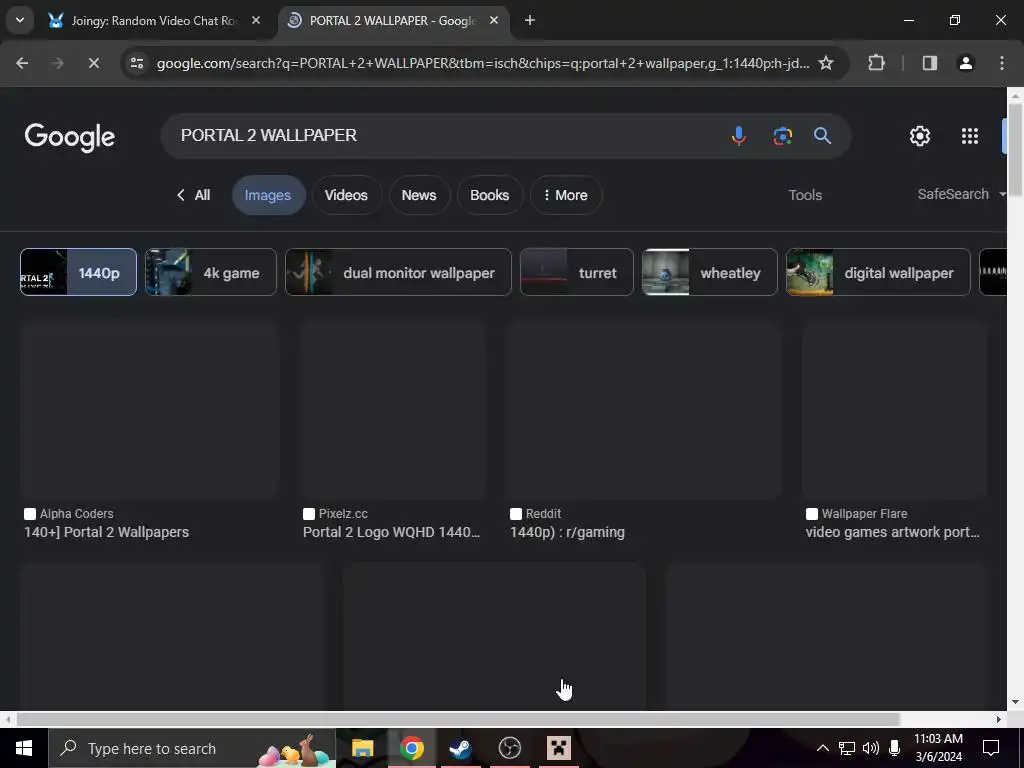Open '140+] Portal 2 Wallpapers' link

click(x=106, y=532)
